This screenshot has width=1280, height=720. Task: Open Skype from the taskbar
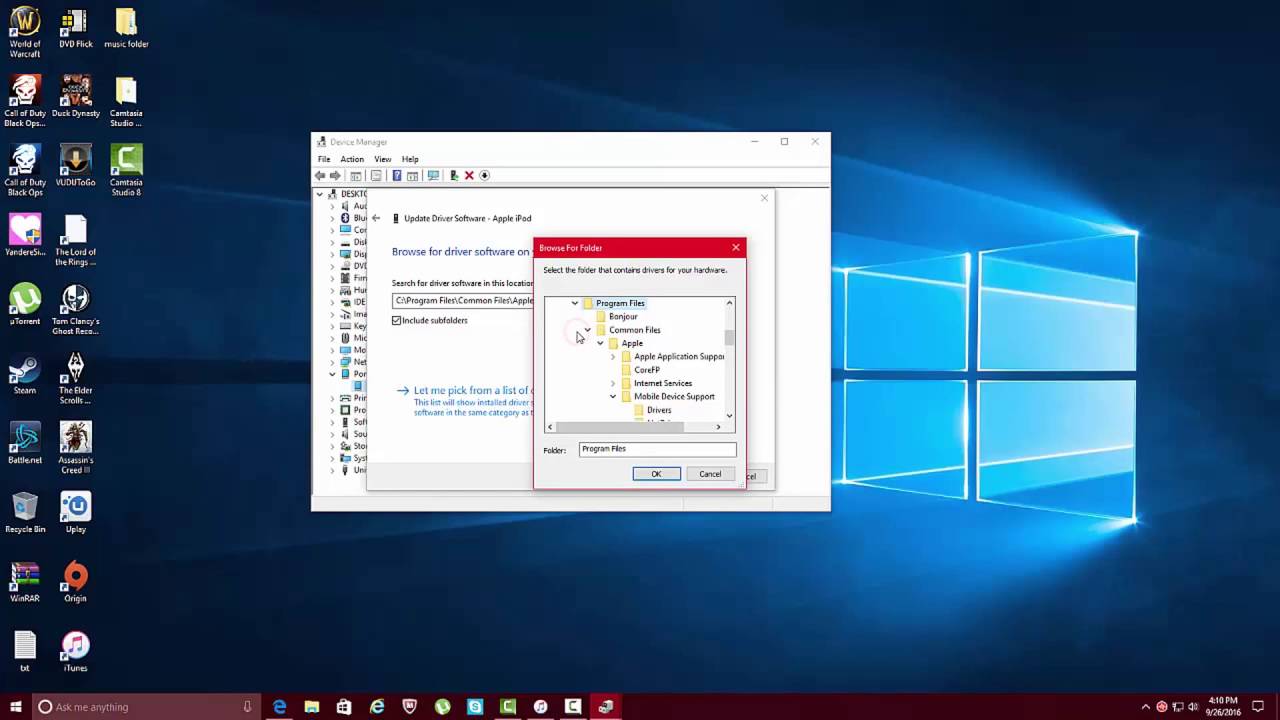click(475, 707)
